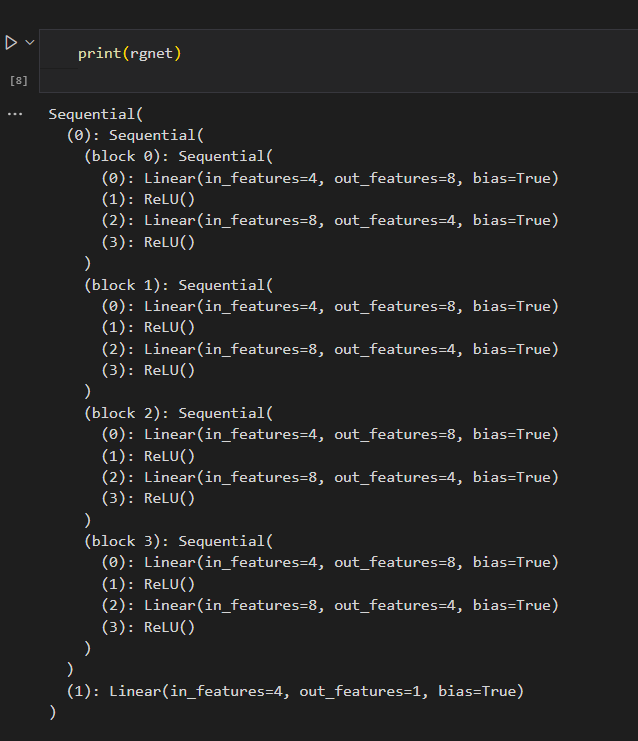
Task: Click block 1's '(3): ReLU()' line
Action: click(148, 370)
